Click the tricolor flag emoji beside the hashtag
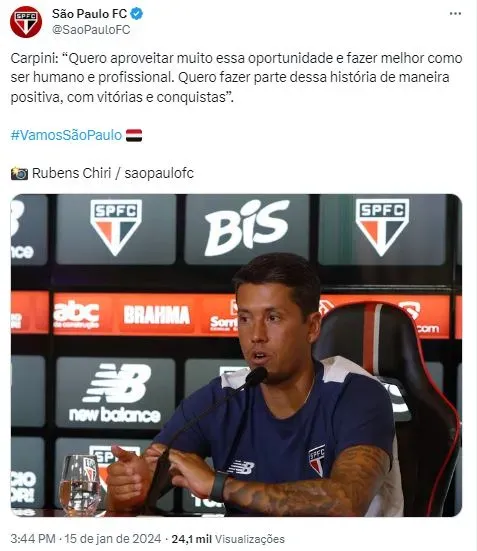Image resolution: width=477 pixels, height=551 pixels. coord(134,135)
